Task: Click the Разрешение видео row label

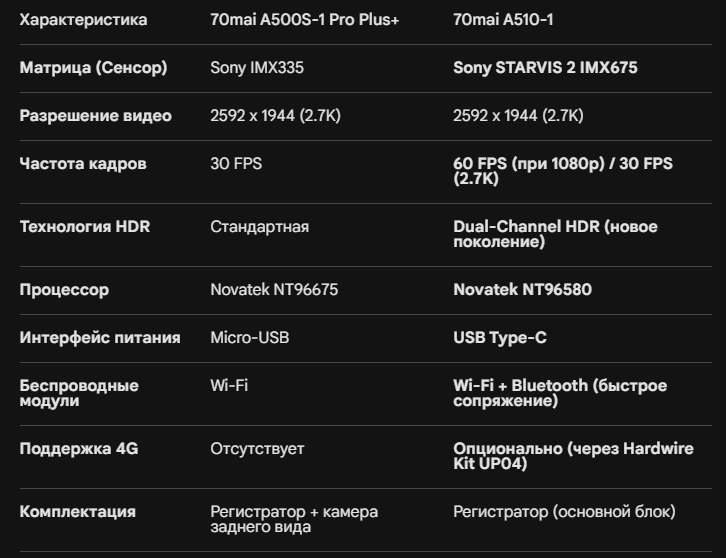Action: tap(95, 116)
